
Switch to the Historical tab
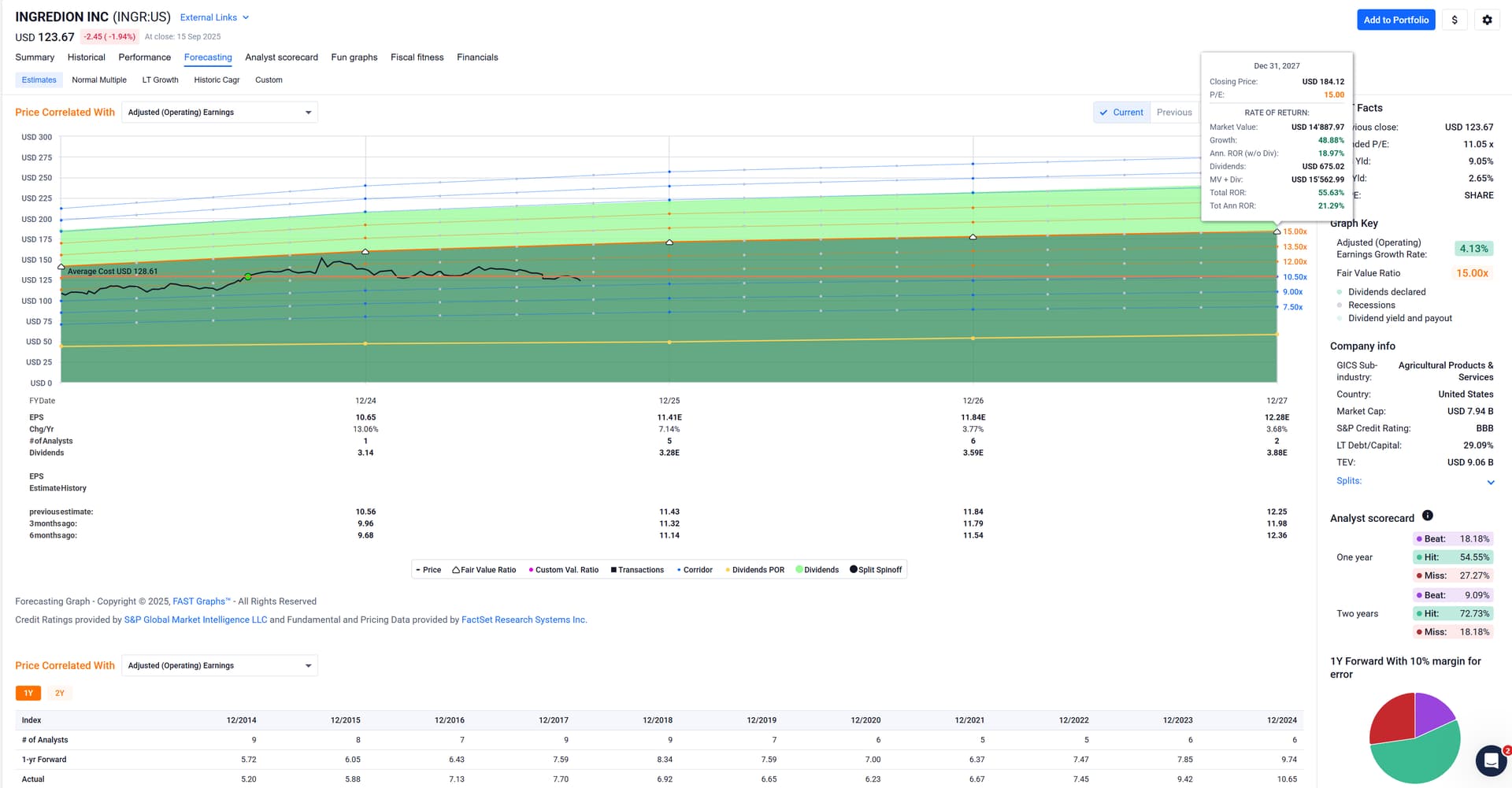(86, 57)
